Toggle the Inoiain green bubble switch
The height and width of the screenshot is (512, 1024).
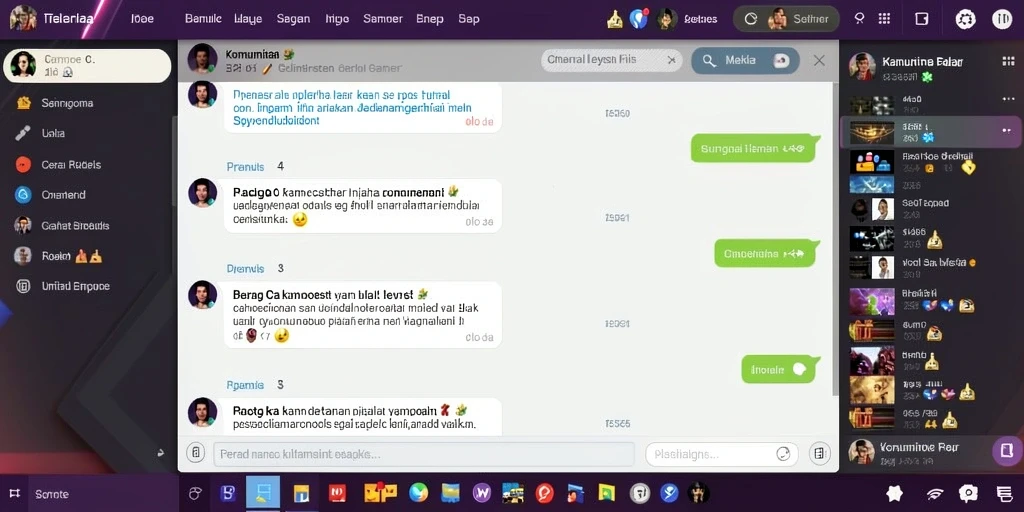799,370
